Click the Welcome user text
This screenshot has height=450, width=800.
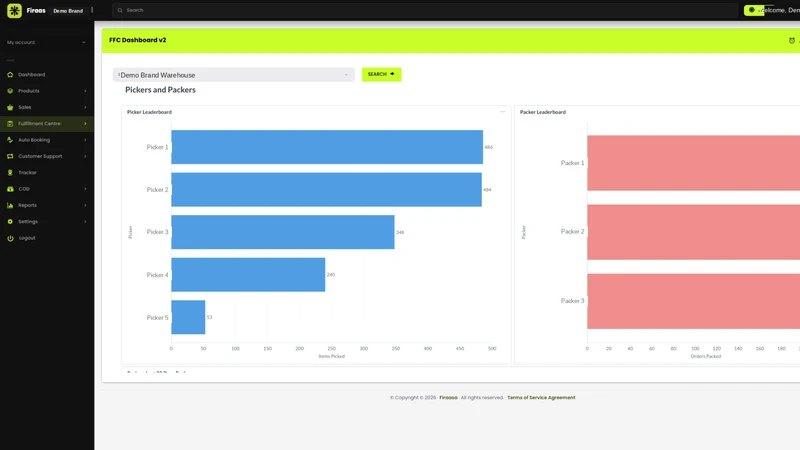[782, 10]
